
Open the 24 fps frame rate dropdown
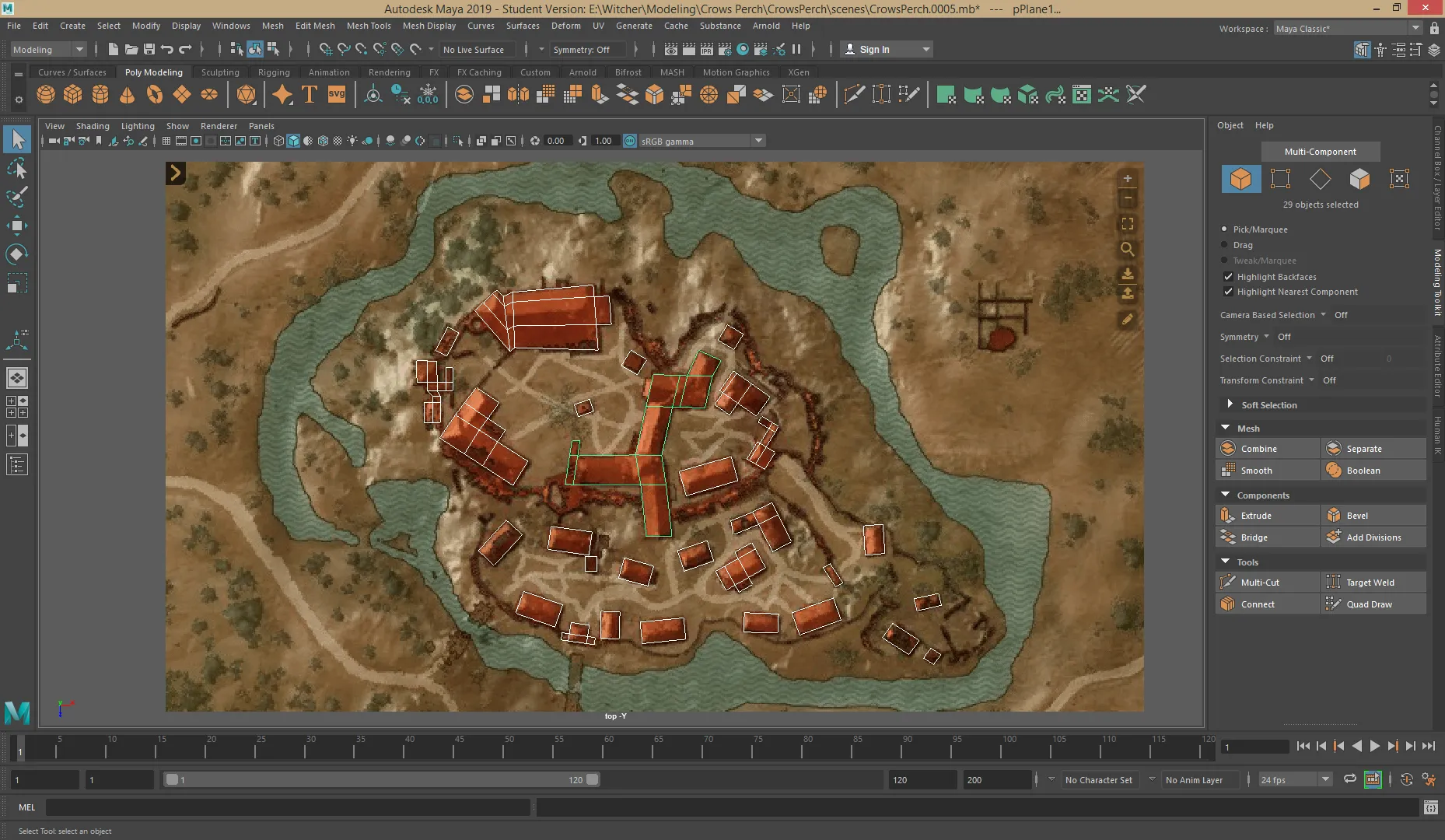[x=1296, y=779]
